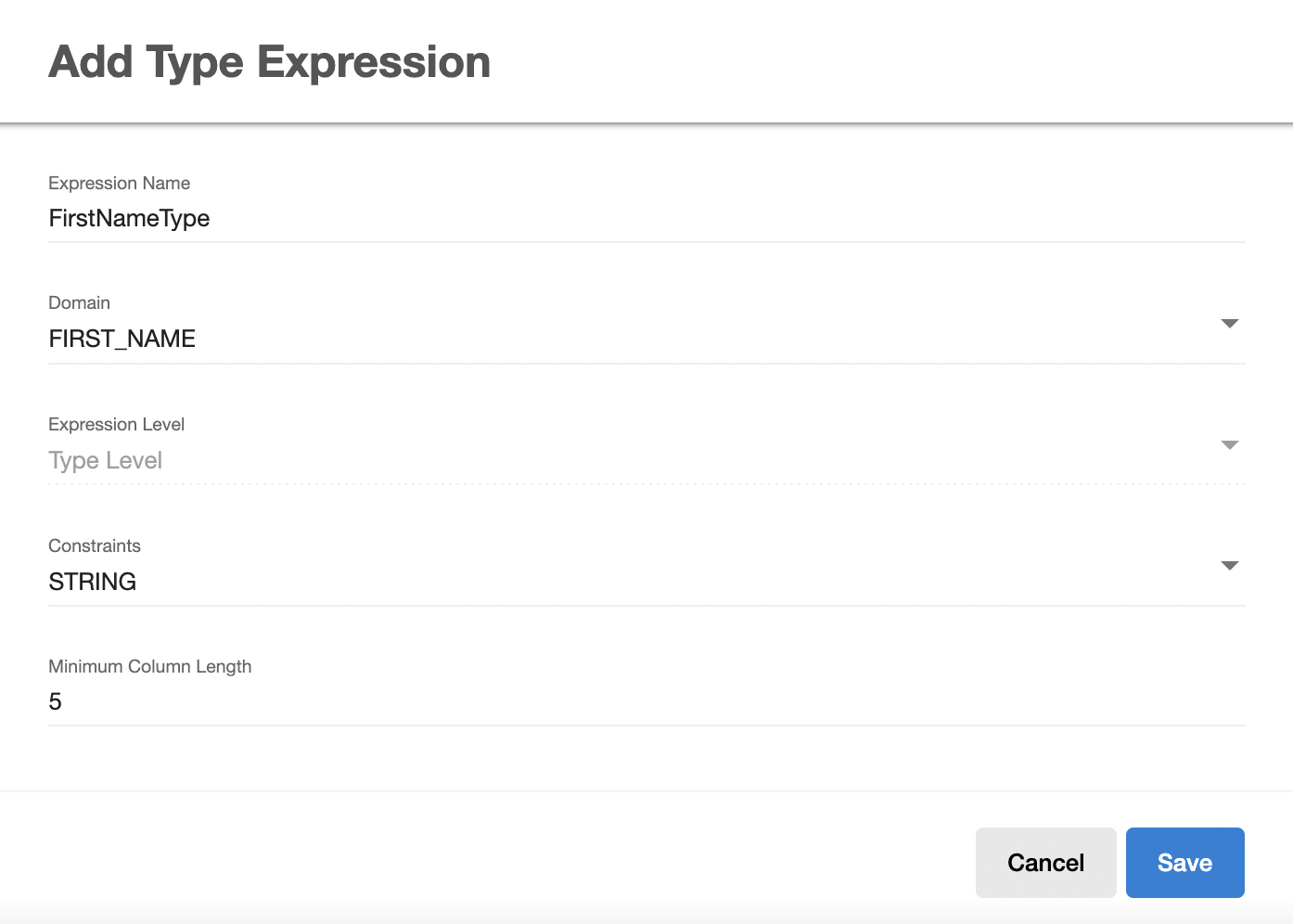1293x924 pixels.
Task: Click the empty space right of STRING
Action: coord(649,582)
